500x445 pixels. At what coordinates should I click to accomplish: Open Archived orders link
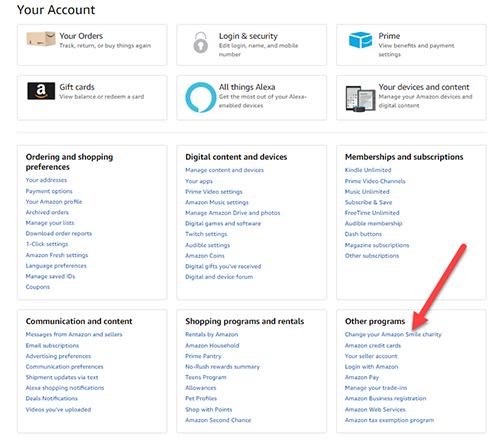pos(47,212)
